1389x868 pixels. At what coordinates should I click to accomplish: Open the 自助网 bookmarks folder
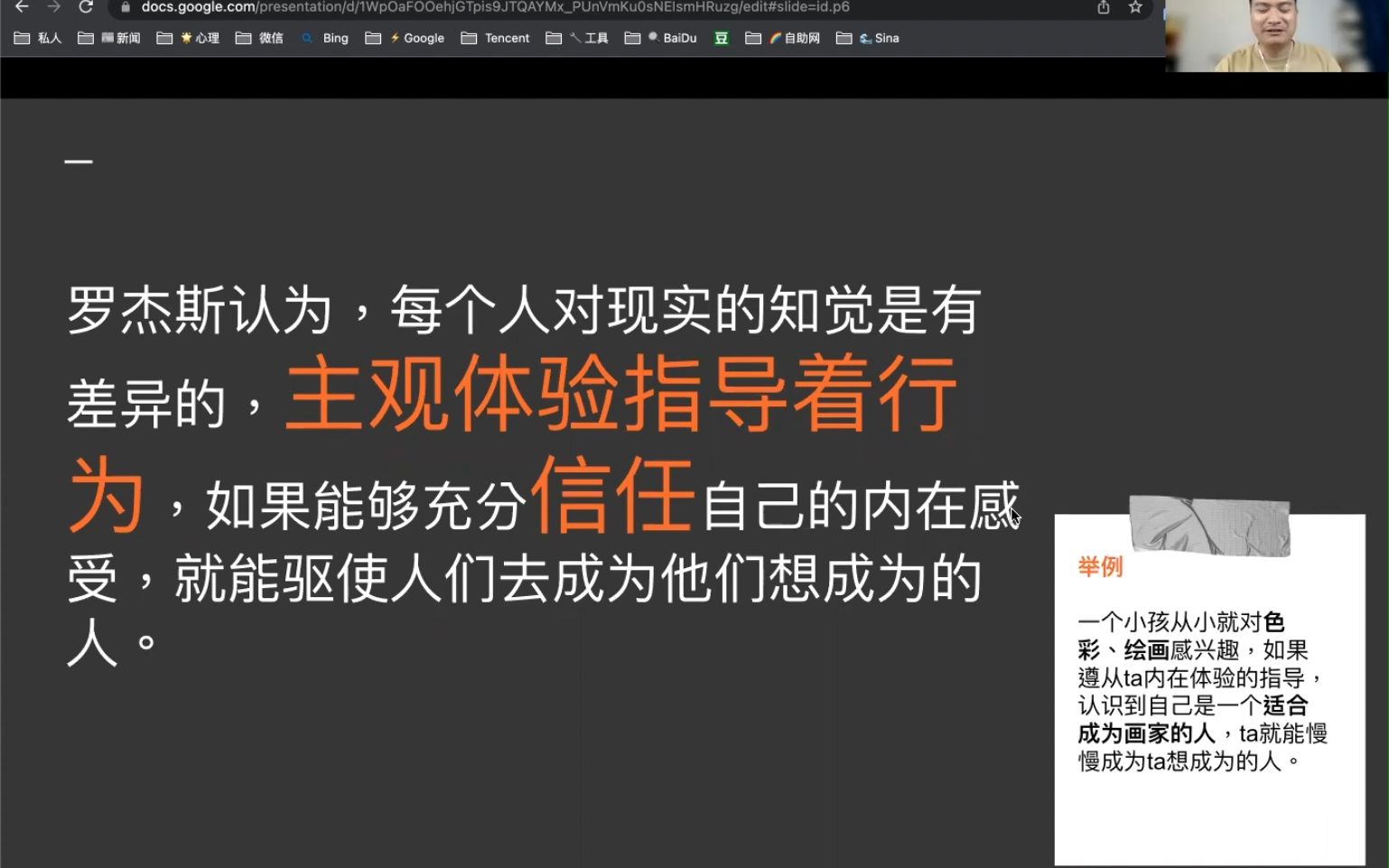point(782,38)
